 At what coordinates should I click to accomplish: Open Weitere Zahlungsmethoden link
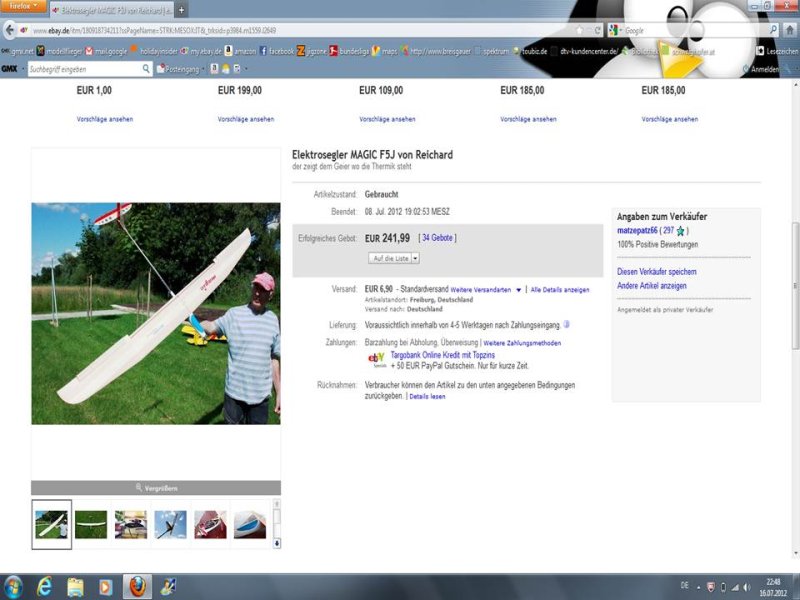pos(522,343)
